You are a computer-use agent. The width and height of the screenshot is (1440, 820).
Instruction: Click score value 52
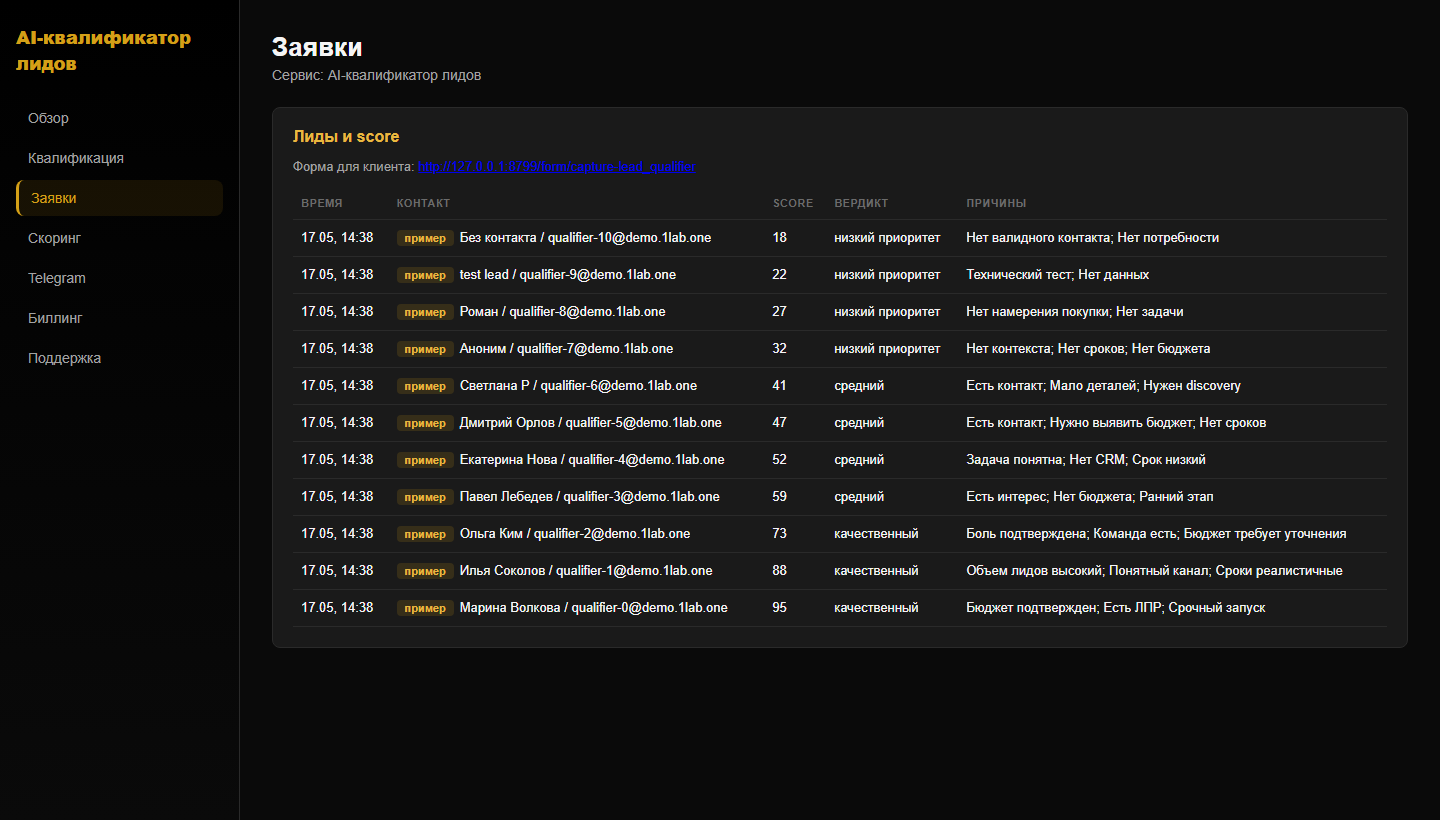[x=780, y=460]
